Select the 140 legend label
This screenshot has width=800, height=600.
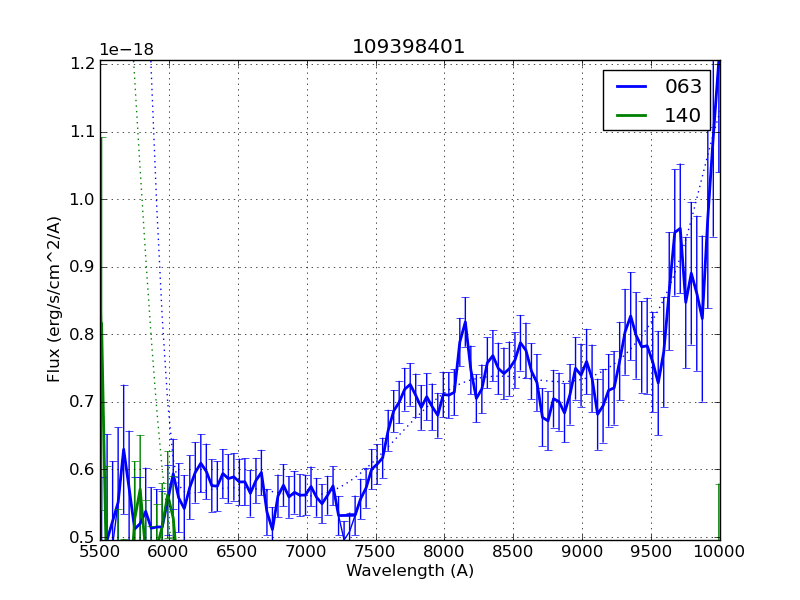(683, 115)
